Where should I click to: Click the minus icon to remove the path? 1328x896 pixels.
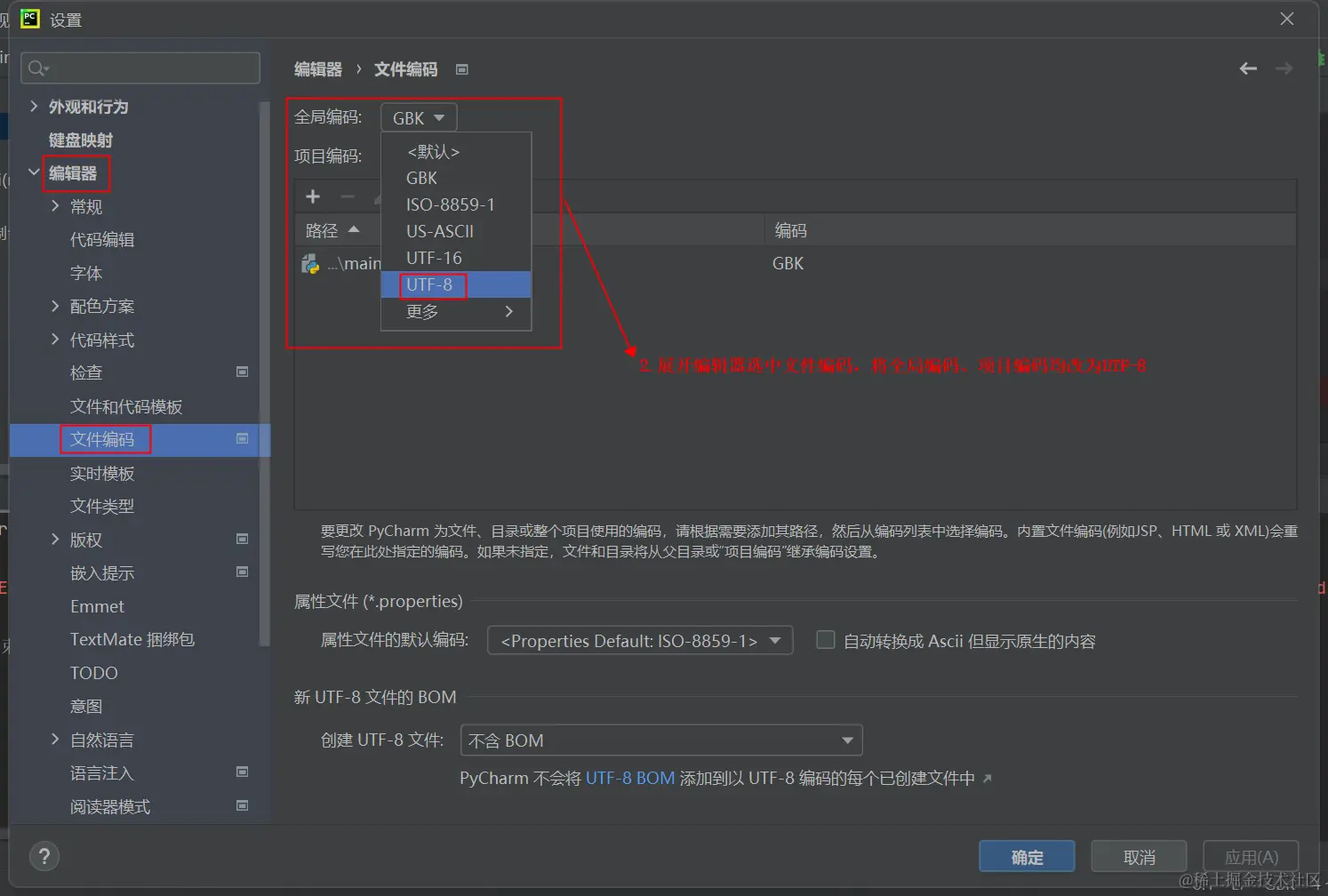pos(348,196)
